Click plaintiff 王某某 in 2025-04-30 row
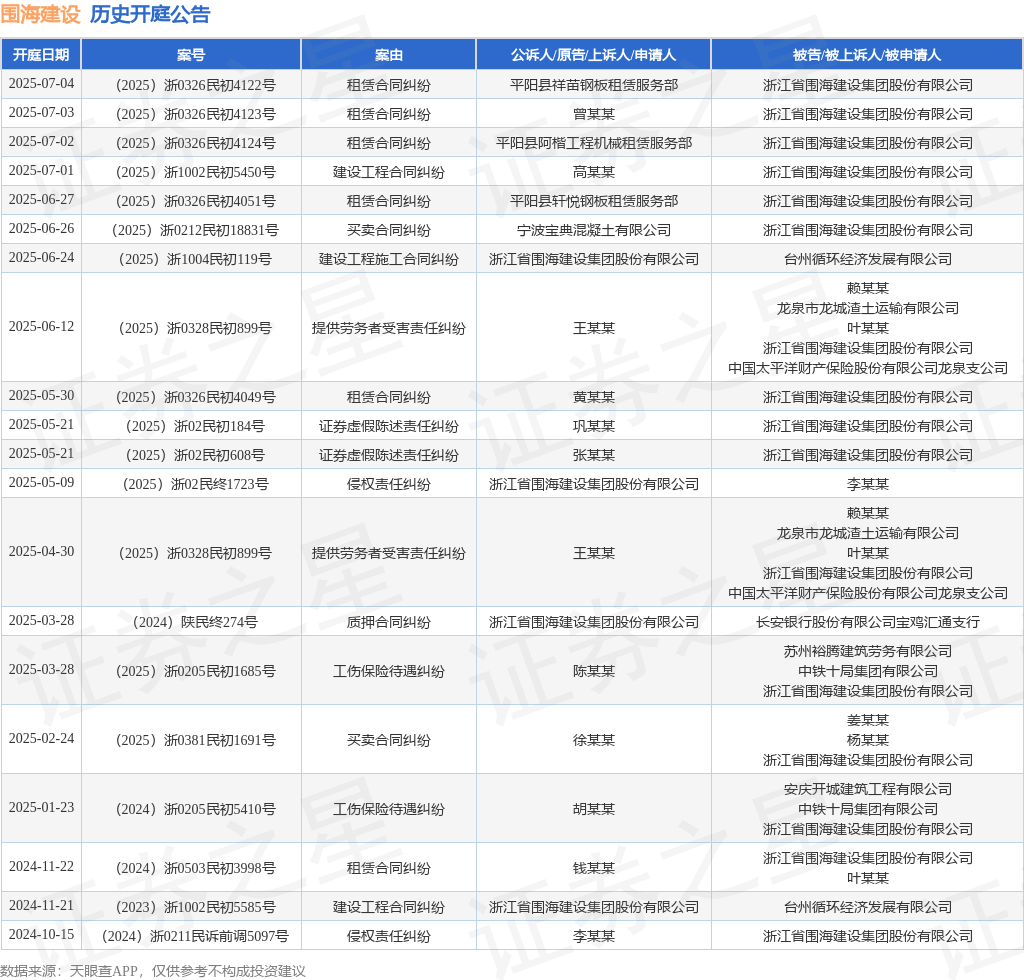The width and height of the screenshot is (1024, 980). pyautogui.click(x=594, y=553)
